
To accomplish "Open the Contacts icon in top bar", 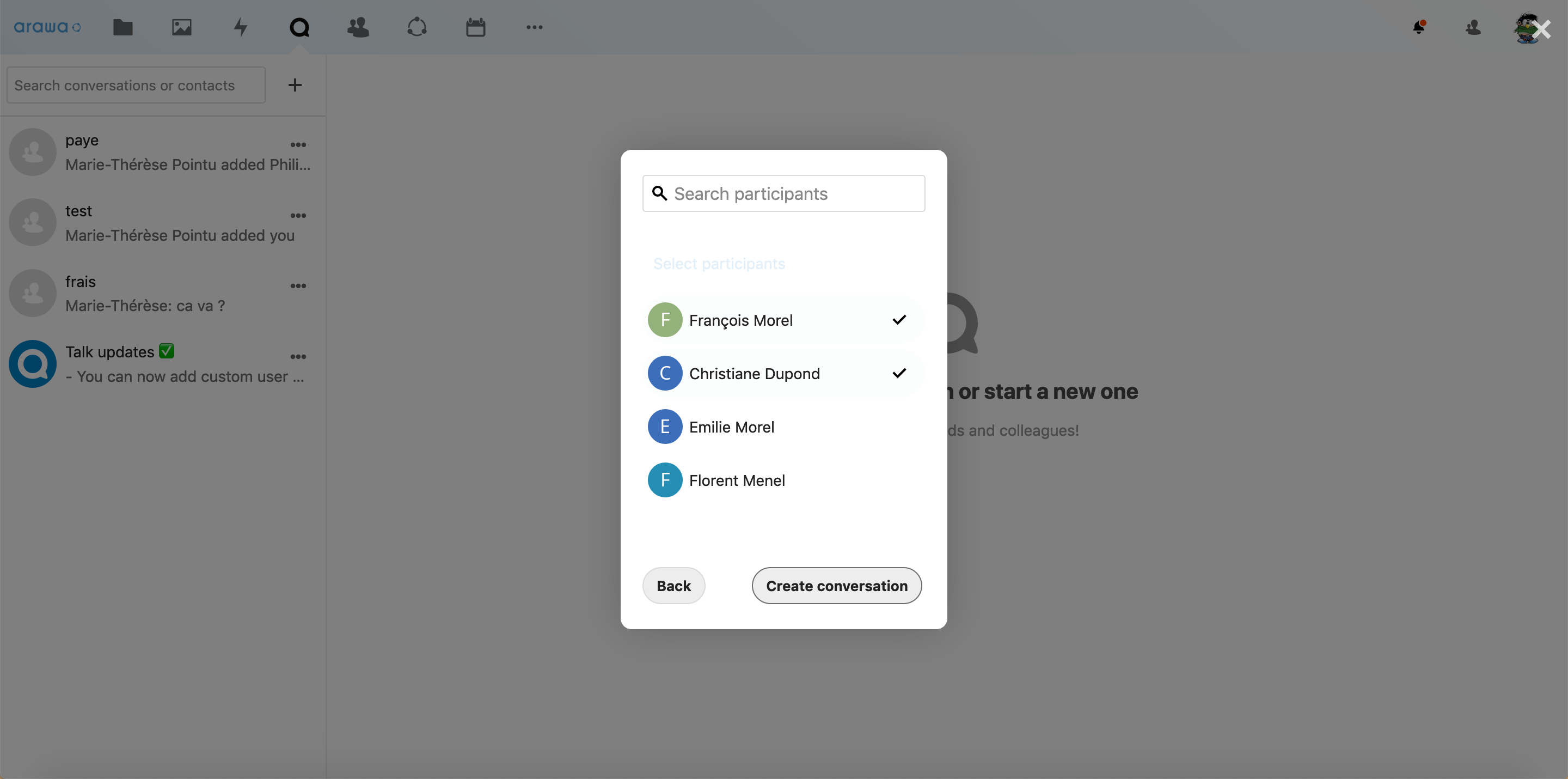I will point(358,27).
